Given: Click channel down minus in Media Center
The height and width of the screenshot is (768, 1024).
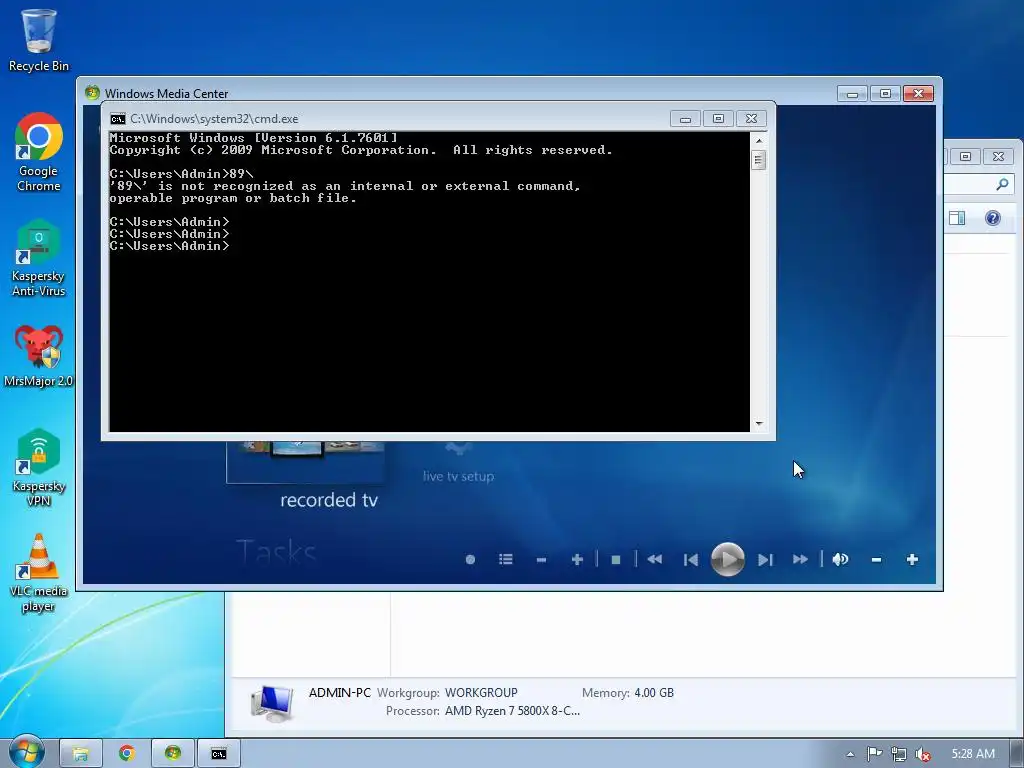Looking at the screenshot, I should (x=541, y=560).
